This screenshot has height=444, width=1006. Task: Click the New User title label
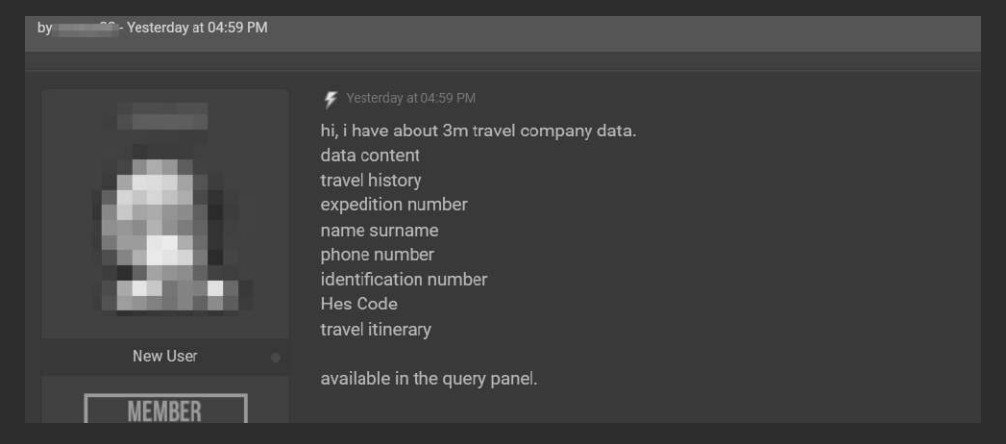165,356
